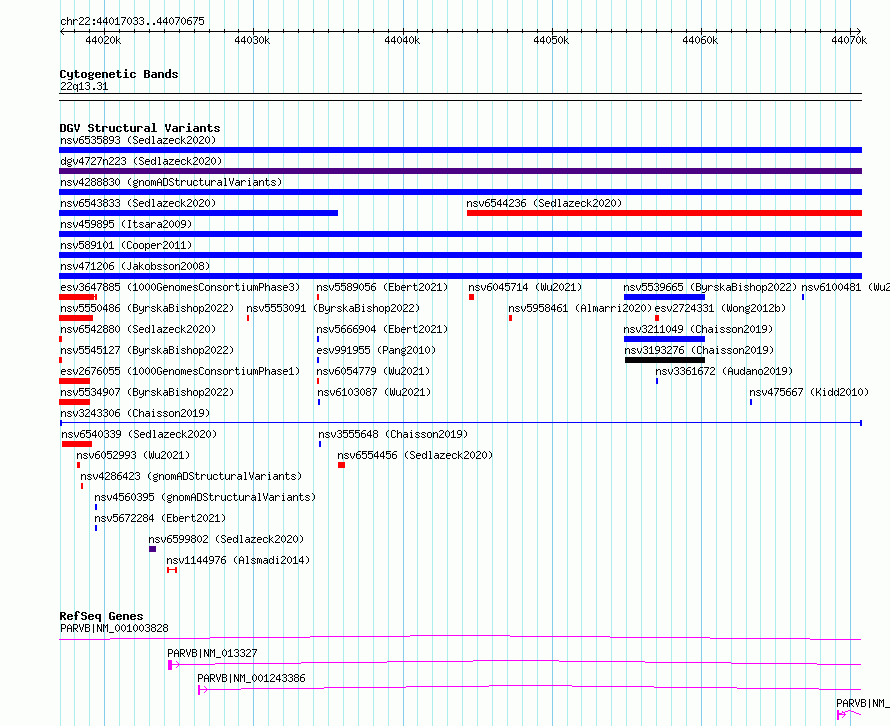Screen dimensions: 890x726
Task: Click nsv3555648 (Chaisson2019) label
Action: tap(393, 434)
